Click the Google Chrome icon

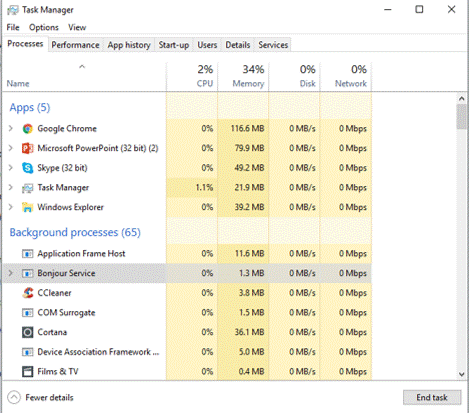28,129
